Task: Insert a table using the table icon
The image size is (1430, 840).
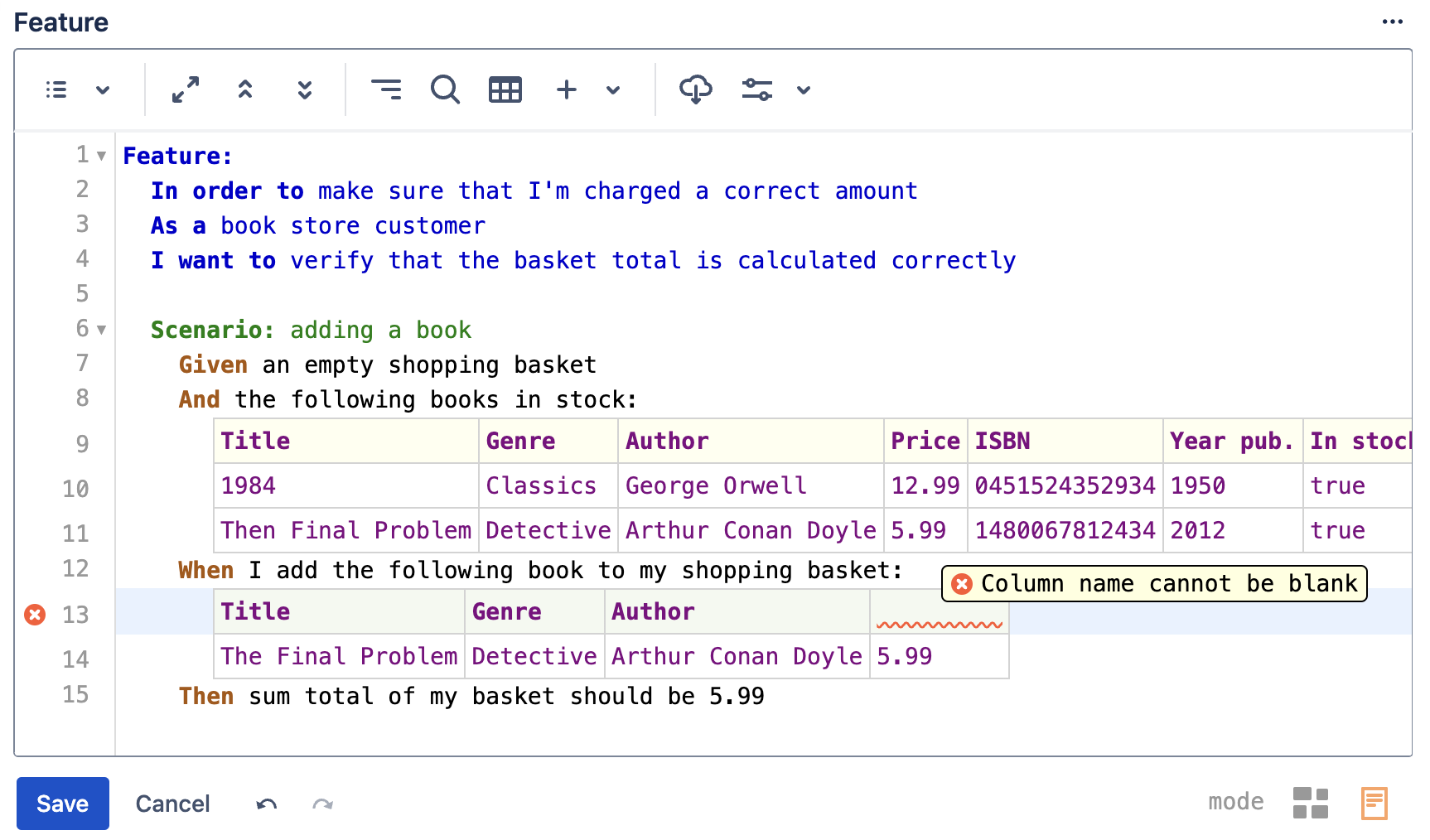Action: click(505, 89)
